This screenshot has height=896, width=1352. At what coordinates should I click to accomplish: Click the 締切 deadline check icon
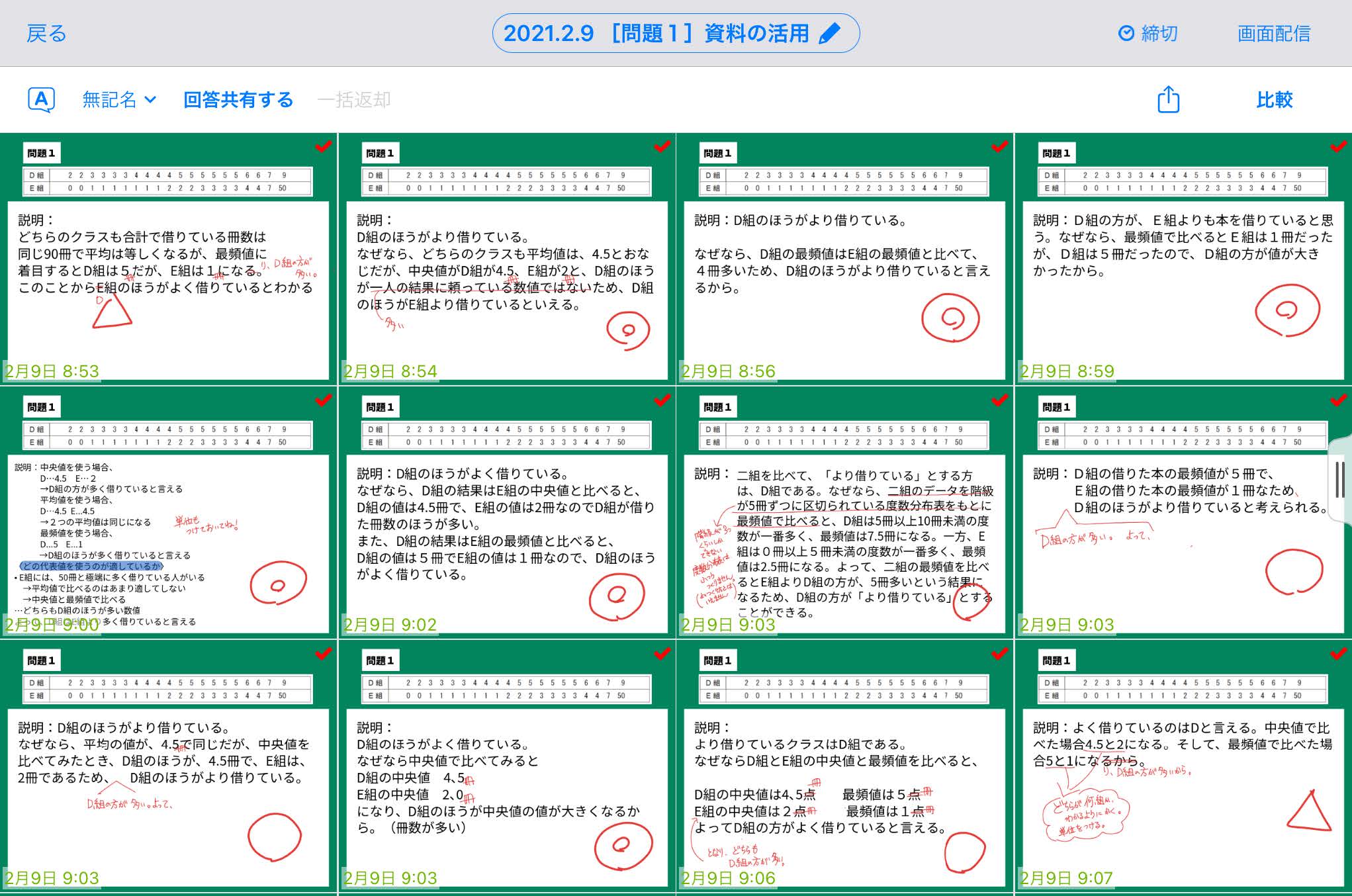coord(1126,33)
